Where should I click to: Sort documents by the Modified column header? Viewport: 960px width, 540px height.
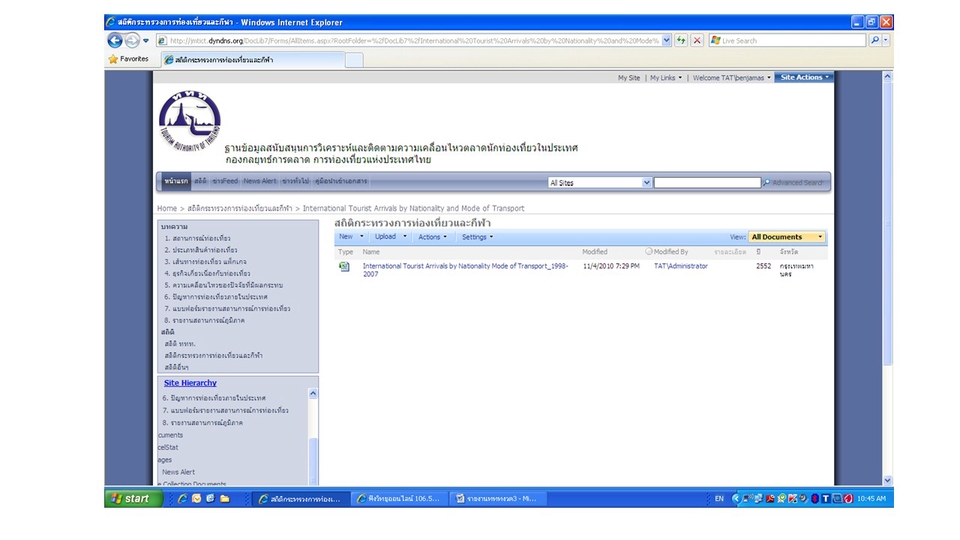tap(594, 252)
